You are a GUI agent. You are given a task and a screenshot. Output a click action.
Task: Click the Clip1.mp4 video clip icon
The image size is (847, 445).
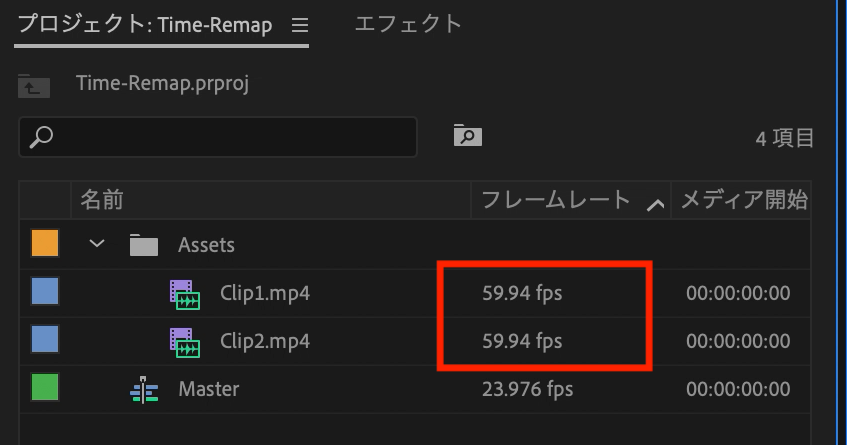(x=185, y=294)
